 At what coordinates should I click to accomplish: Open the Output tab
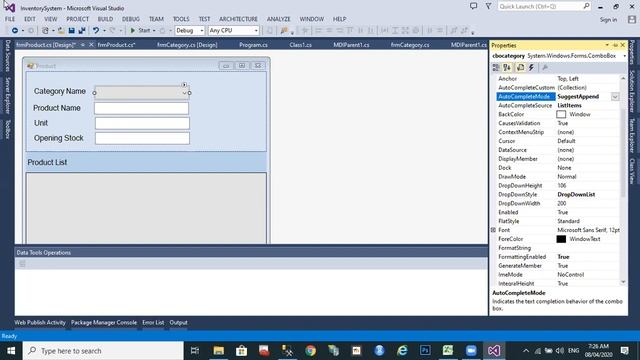coord(178,322)
